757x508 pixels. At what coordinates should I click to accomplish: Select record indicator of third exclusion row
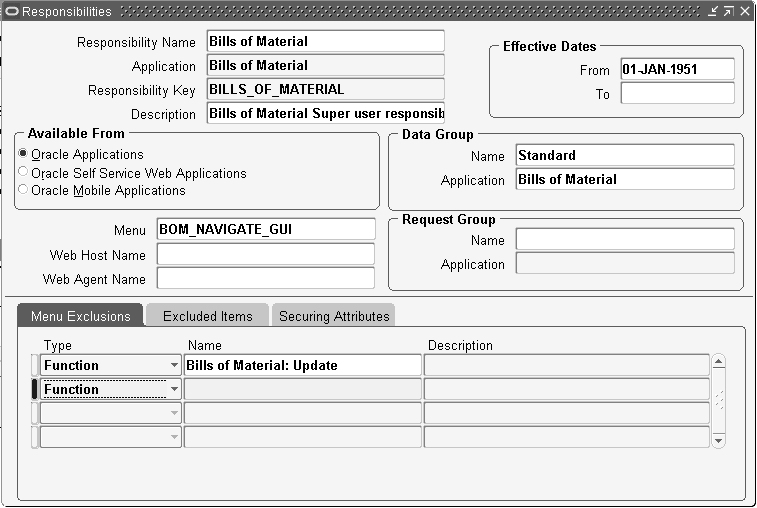[x=34, y=413]
